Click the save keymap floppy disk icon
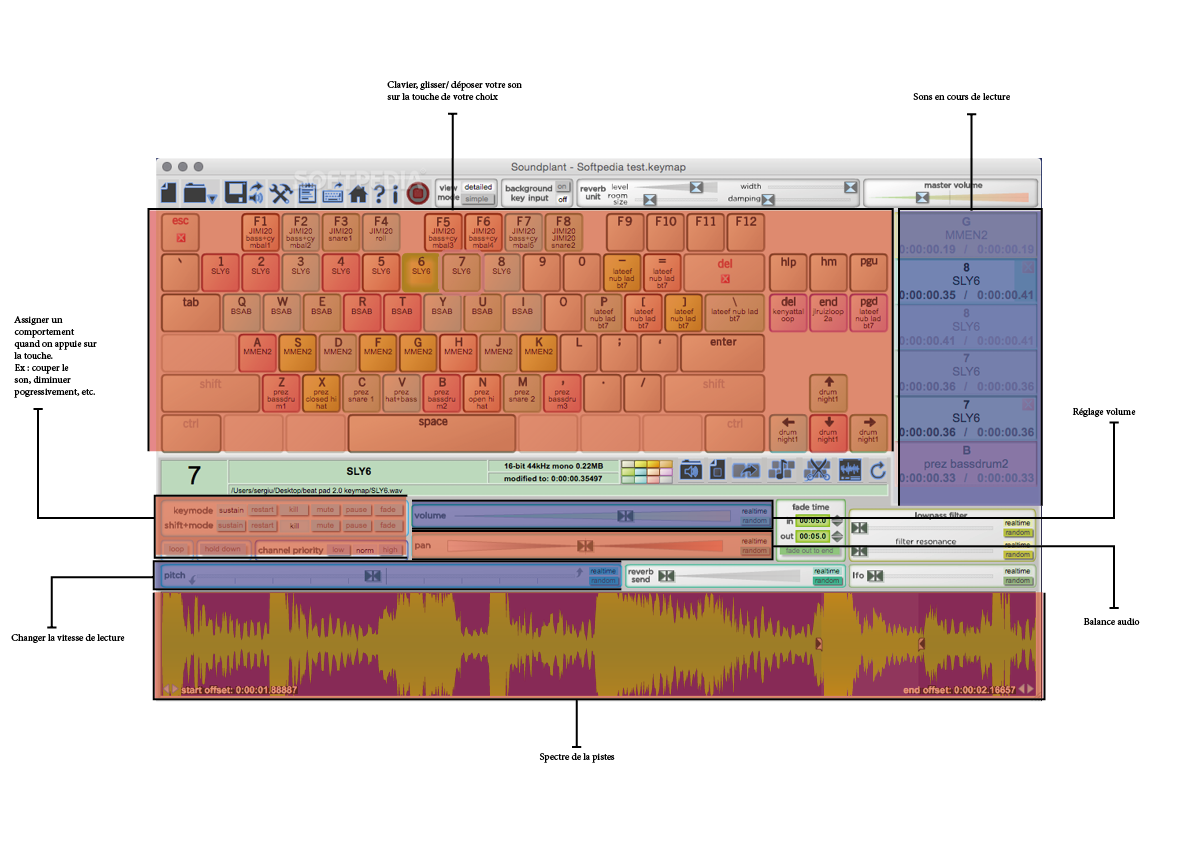The height and width of the screenshot is (842, 1191). 237,193
